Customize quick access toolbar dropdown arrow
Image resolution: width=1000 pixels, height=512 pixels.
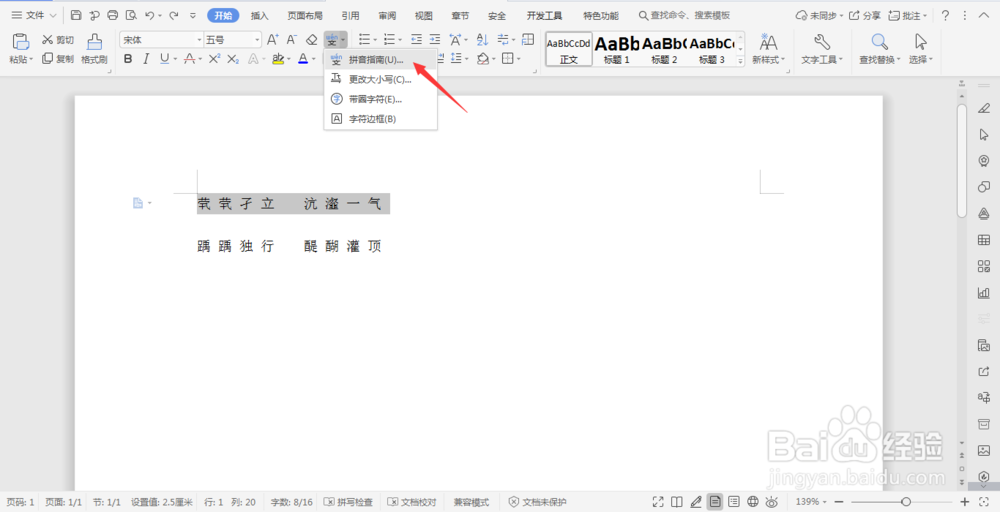point(193,15)
